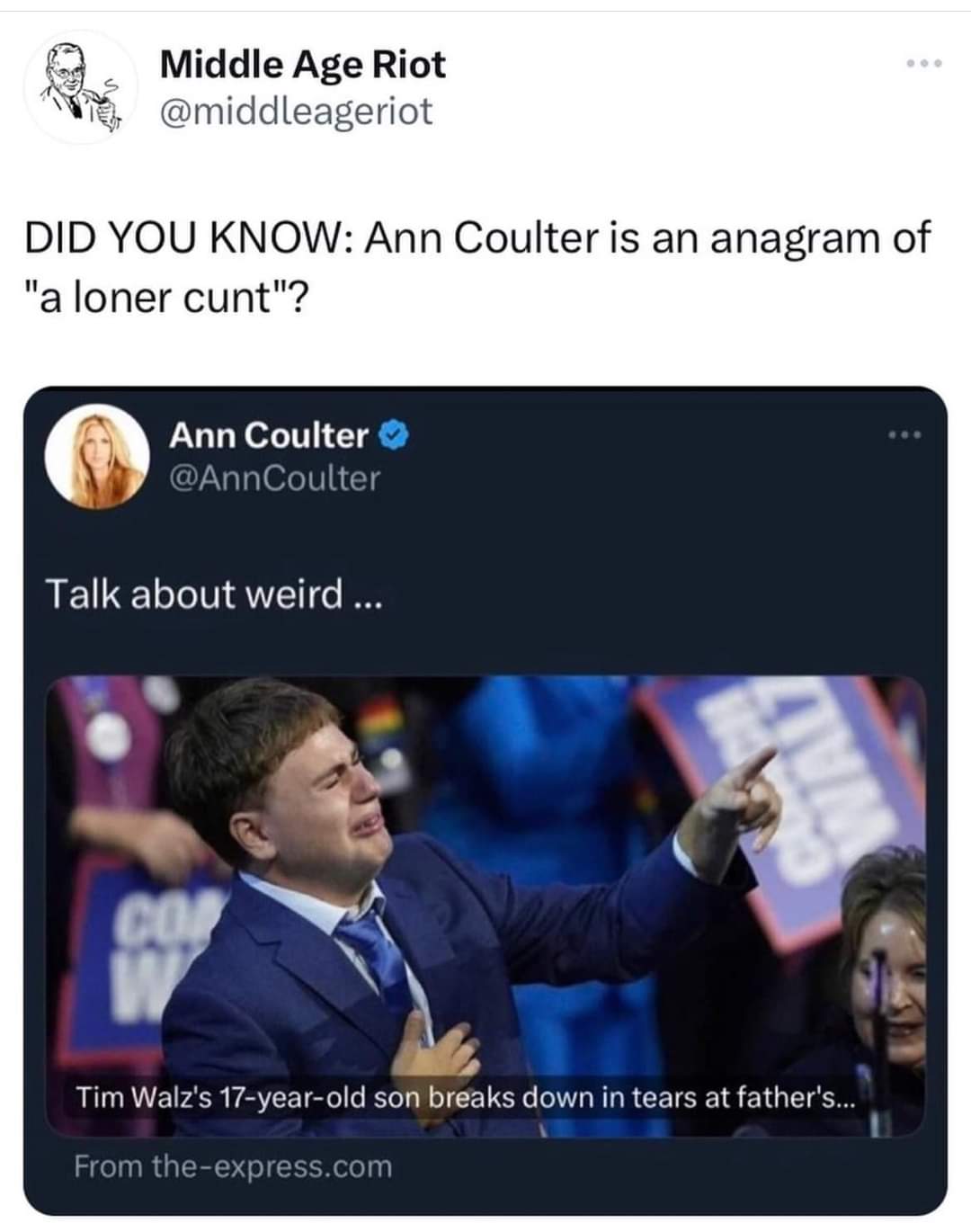Click the 'Talk about weird ...' tweet text
Image resolution: width=971 pixels, height=1232 pixels.
(x=214, y=594)
